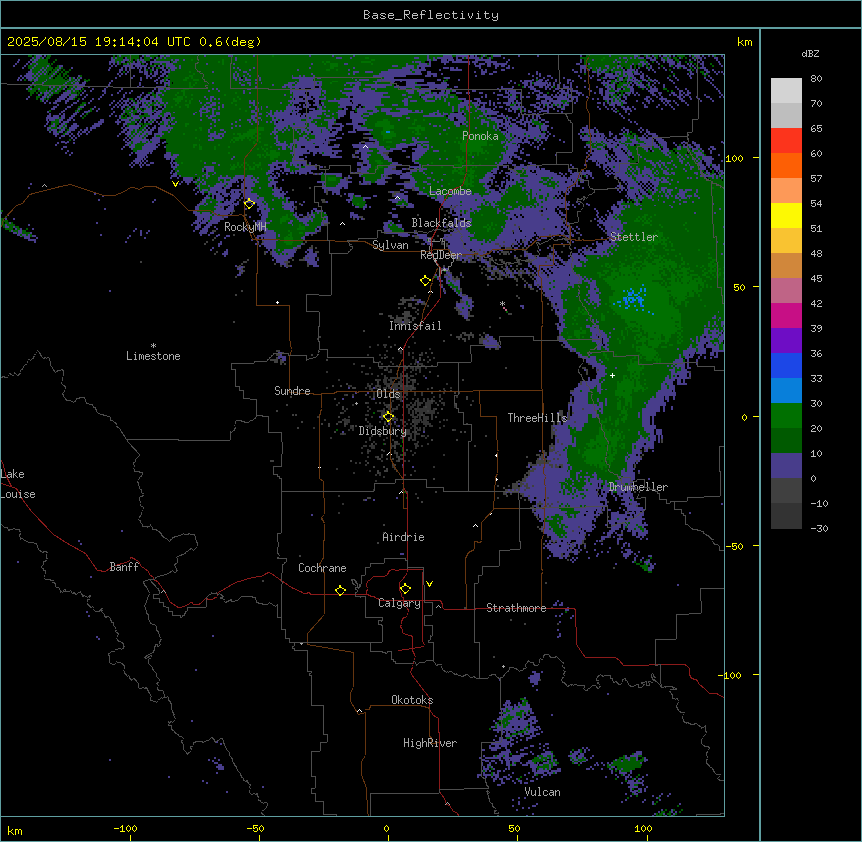862x842 pixels.
Task: Click the yellow diamond marker at Calgary
Action: coord(405,589)
